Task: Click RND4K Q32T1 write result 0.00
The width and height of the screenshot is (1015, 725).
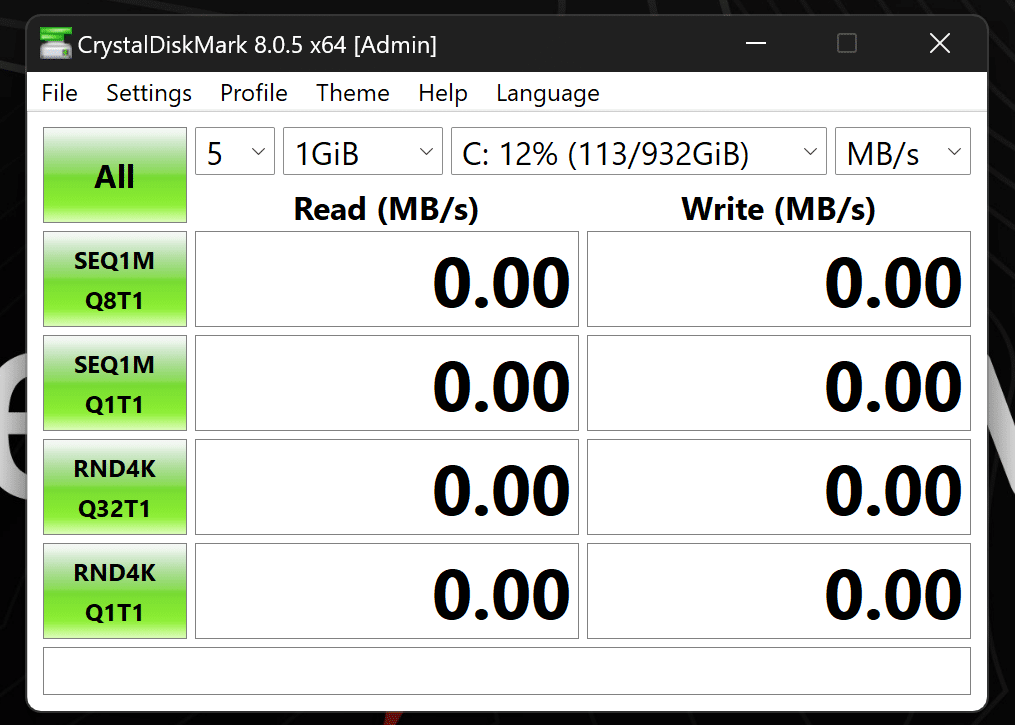Action: click(779, 487)
